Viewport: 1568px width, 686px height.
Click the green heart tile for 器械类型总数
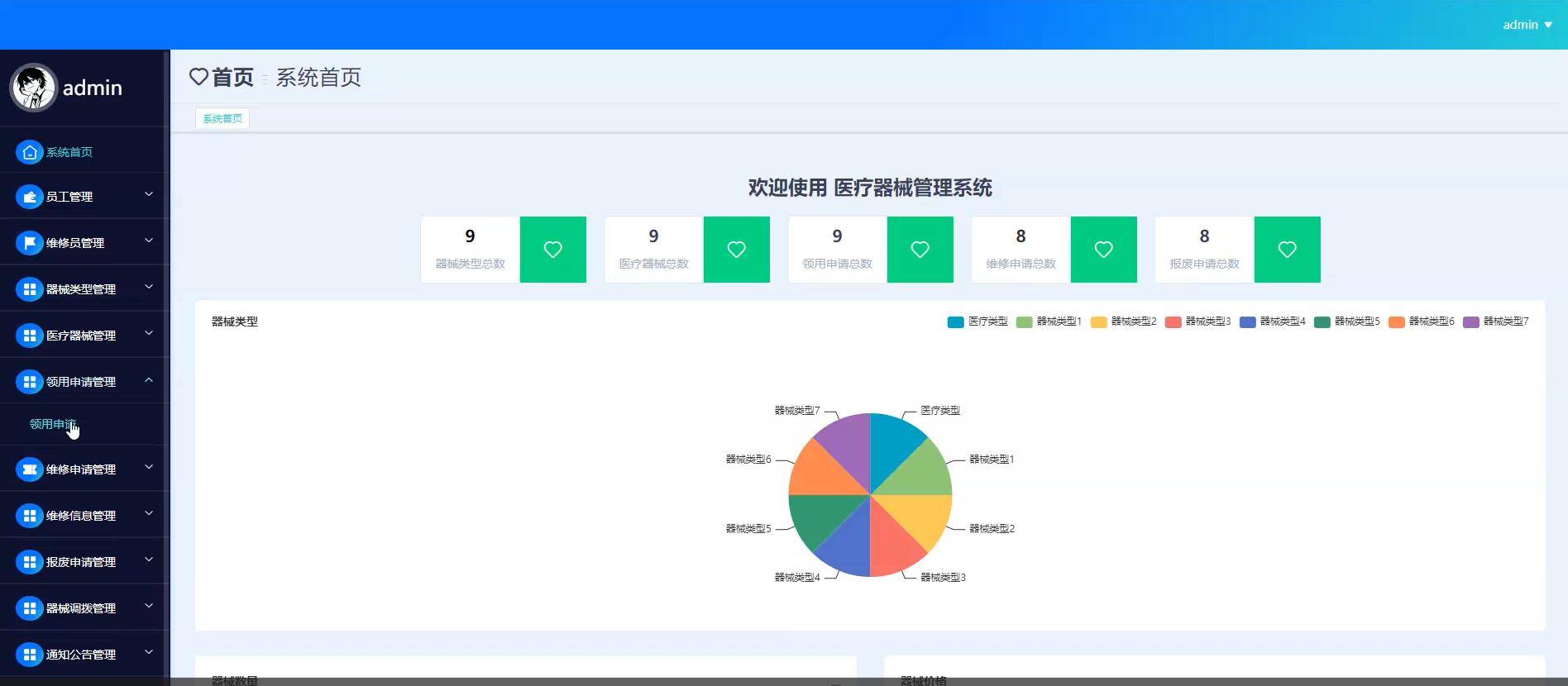(x=553, y=250)
